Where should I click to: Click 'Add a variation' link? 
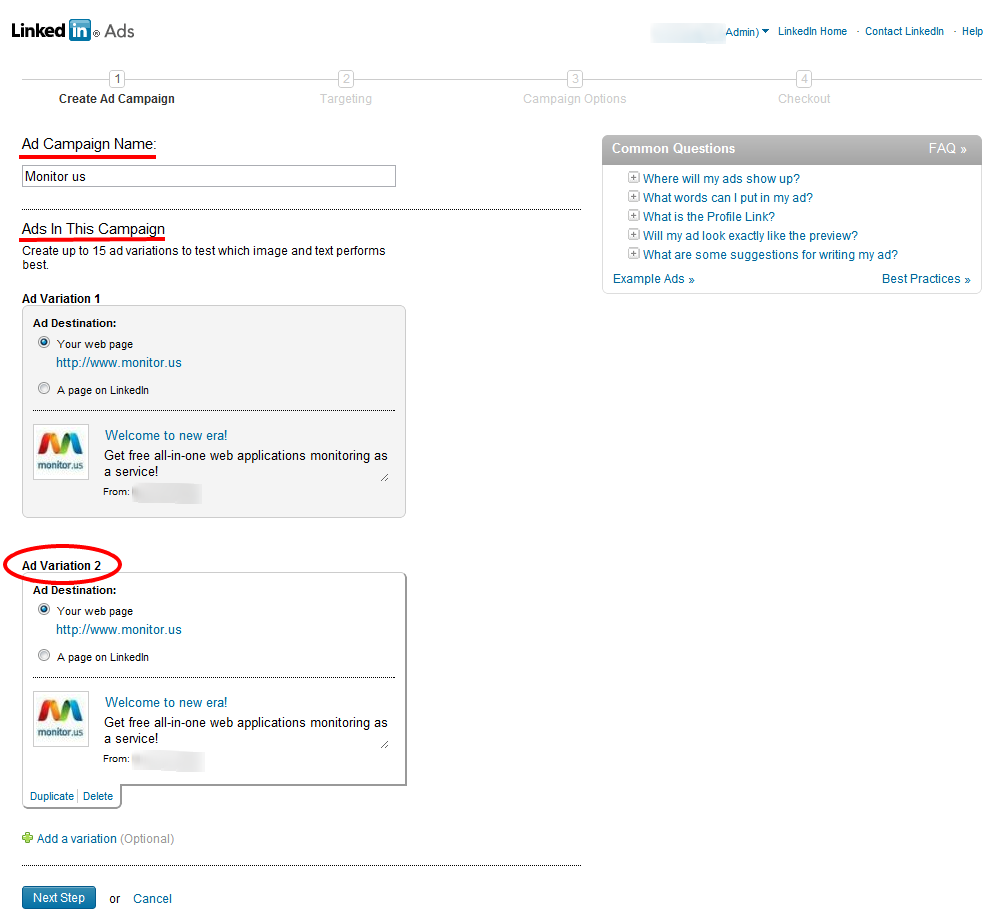tap(76, 838)
